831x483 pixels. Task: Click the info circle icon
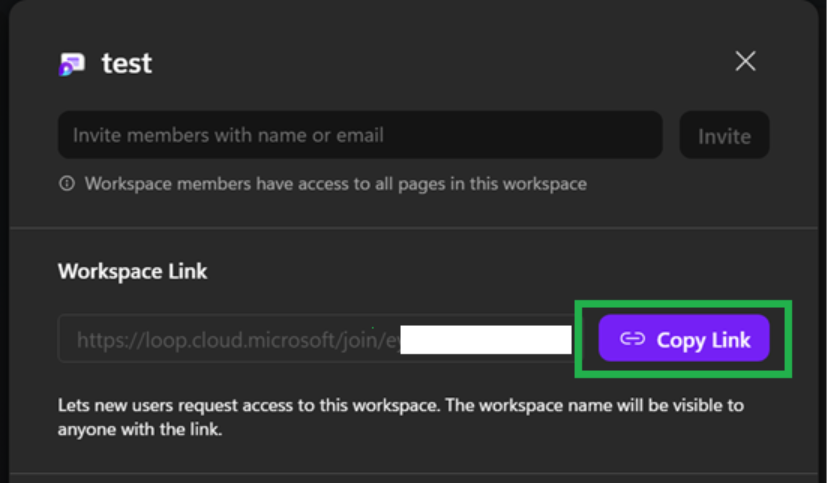[67, 184]
